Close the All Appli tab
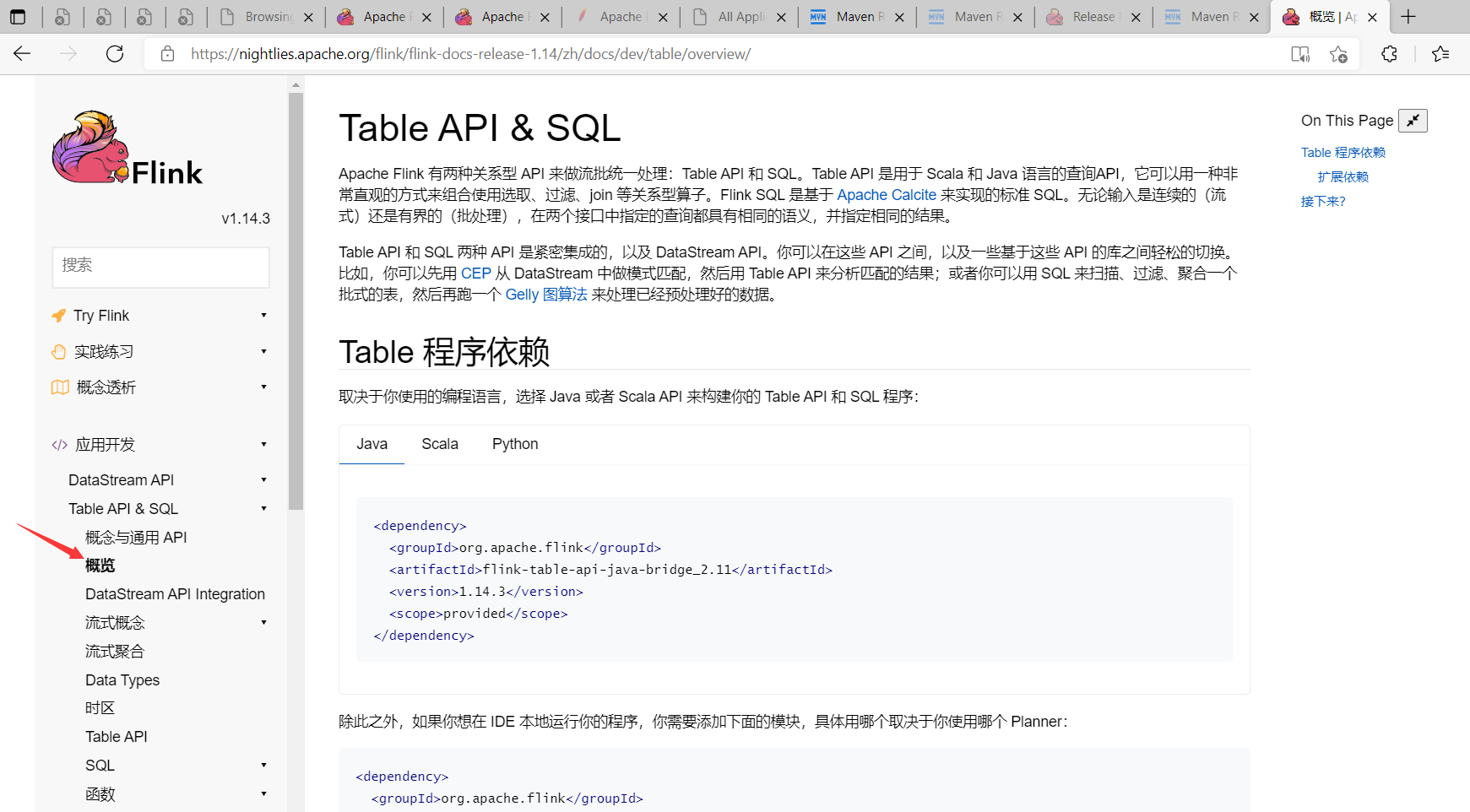The height and width of the screenshot is (812, 1470). 781,17
